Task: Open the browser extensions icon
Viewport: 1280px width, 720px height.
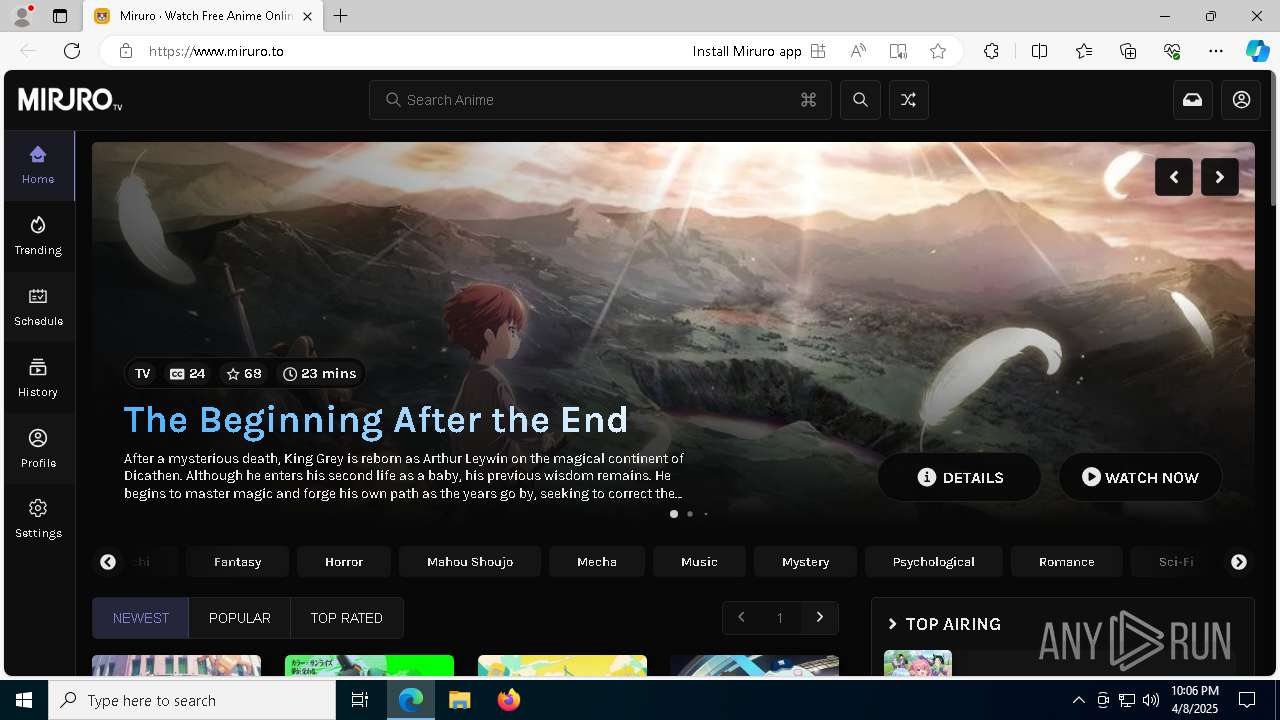Action: coord(991,51)
